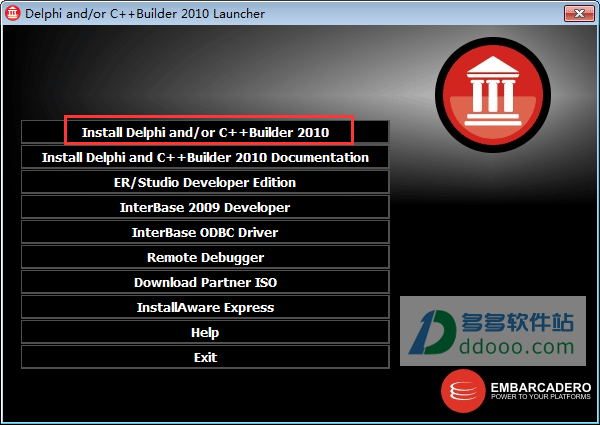Click the large red temple logo

coord(493,94)
